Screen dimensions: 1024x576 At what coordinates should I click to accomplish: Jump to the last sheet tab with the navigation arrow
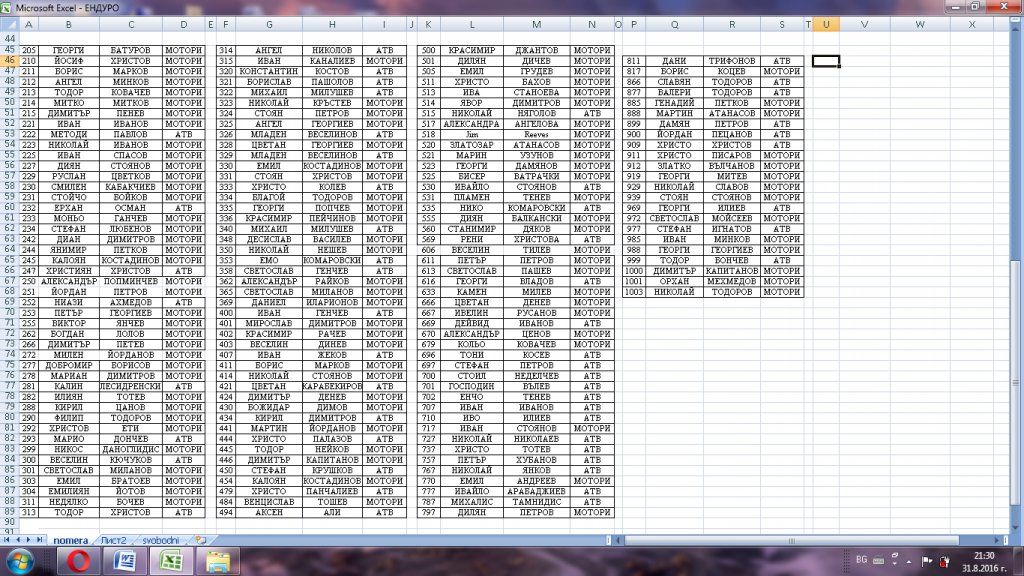point(39,540)
